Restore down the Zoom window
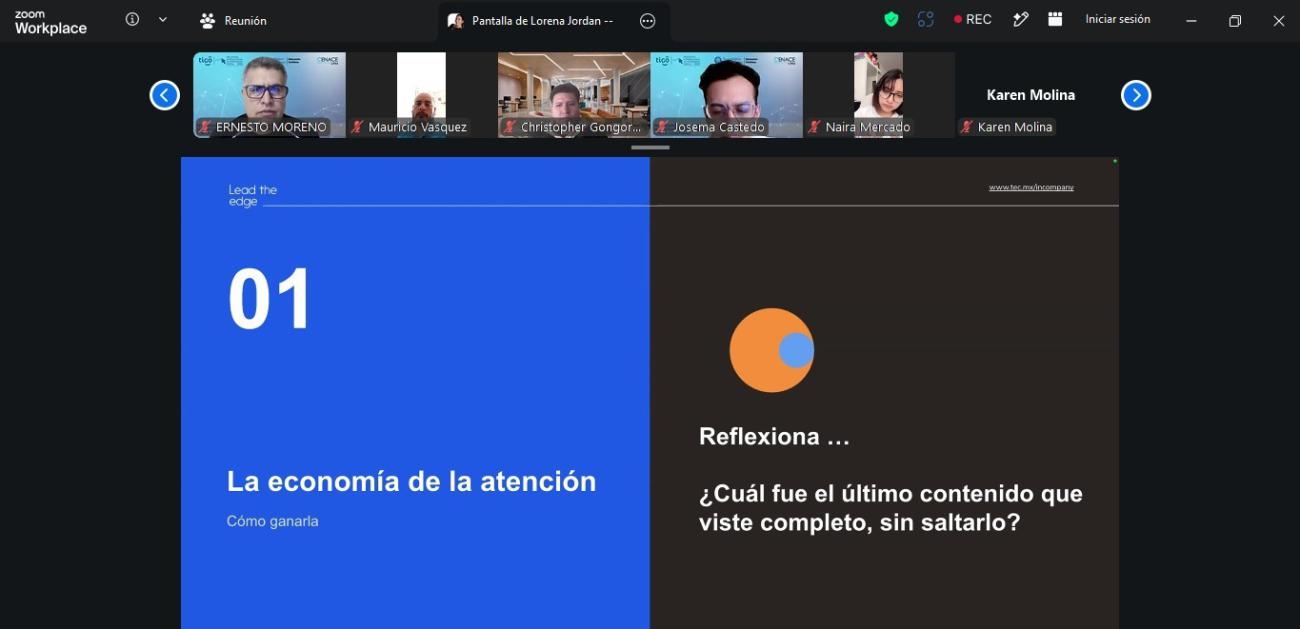Screen dimensions: 1300x629 (x=1235, y=20)
